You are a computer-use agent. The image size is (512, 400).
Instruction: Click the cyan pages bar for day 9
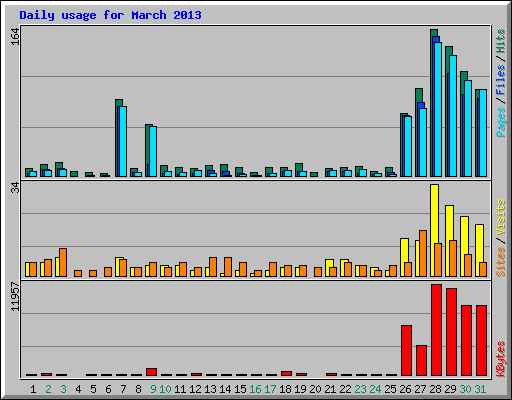click(153, 151)
